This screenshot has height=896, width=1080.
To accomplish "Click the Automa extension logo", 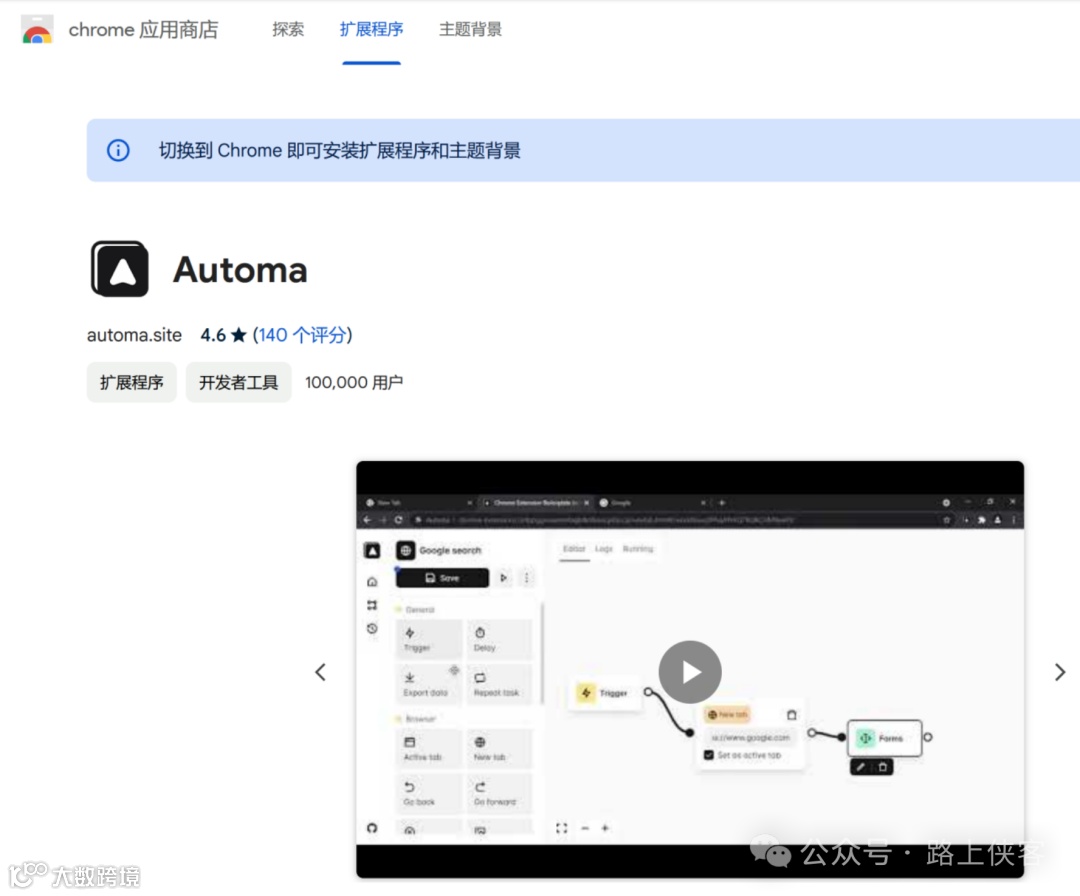I will 120,269.
